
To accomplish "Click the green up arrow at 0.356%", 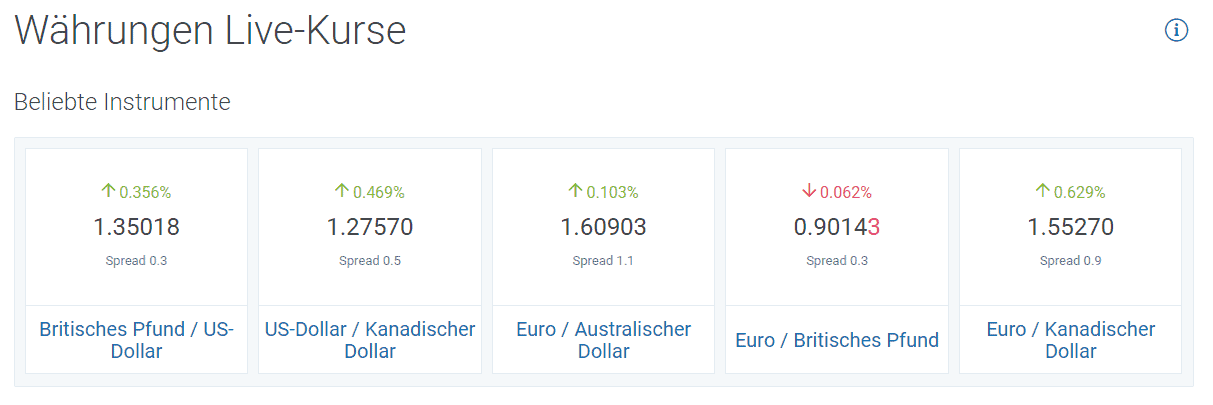I will (x=108, y=191).
